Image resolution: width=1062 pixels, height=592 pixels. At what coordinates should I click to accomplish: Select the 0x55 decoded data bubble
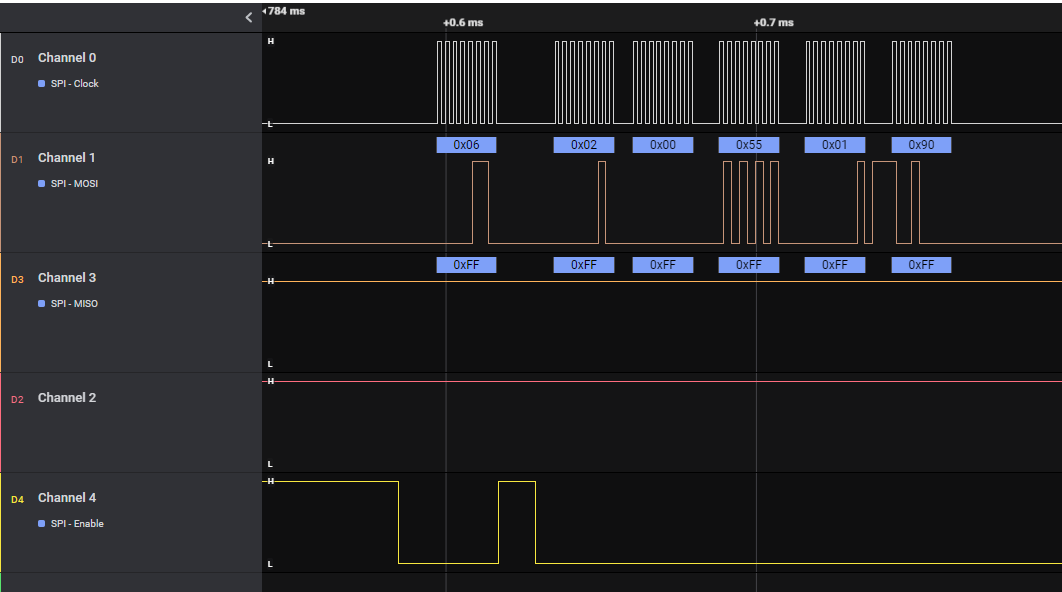[x=748, y=145]
